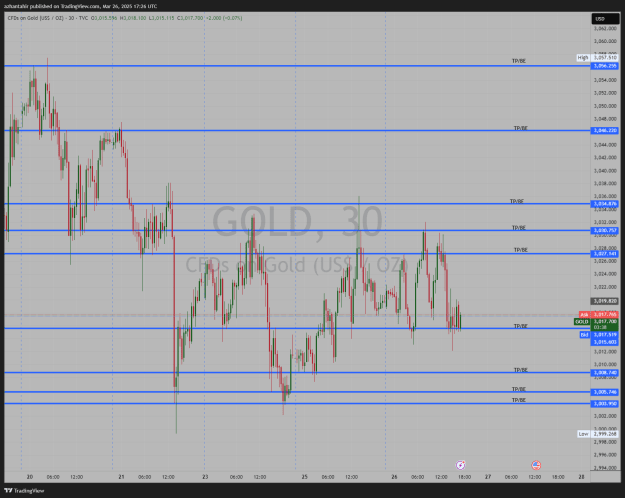Click the date 21 on the time axis
This screenshot has width=625, height=498.
121,477
